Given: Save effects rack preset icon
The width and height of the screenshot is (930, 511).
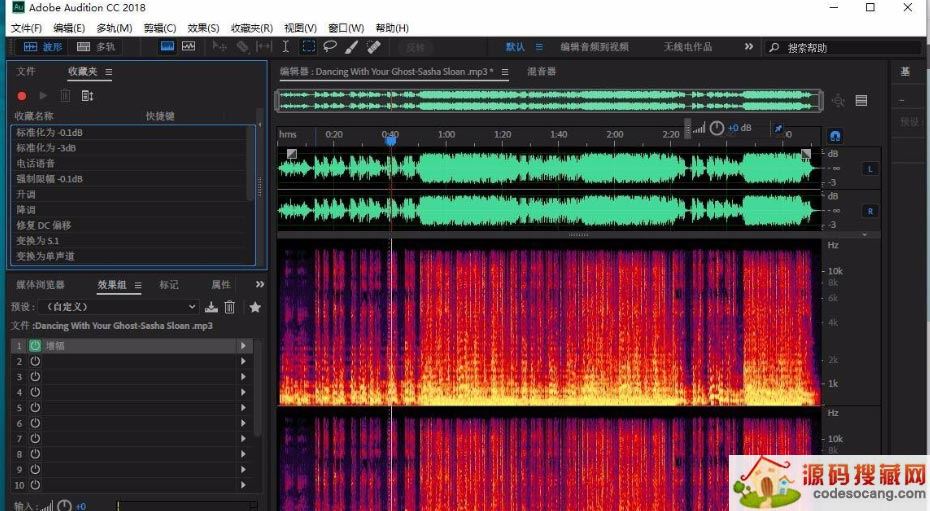Looking at the screenshot, I should [x=211, y=307].
